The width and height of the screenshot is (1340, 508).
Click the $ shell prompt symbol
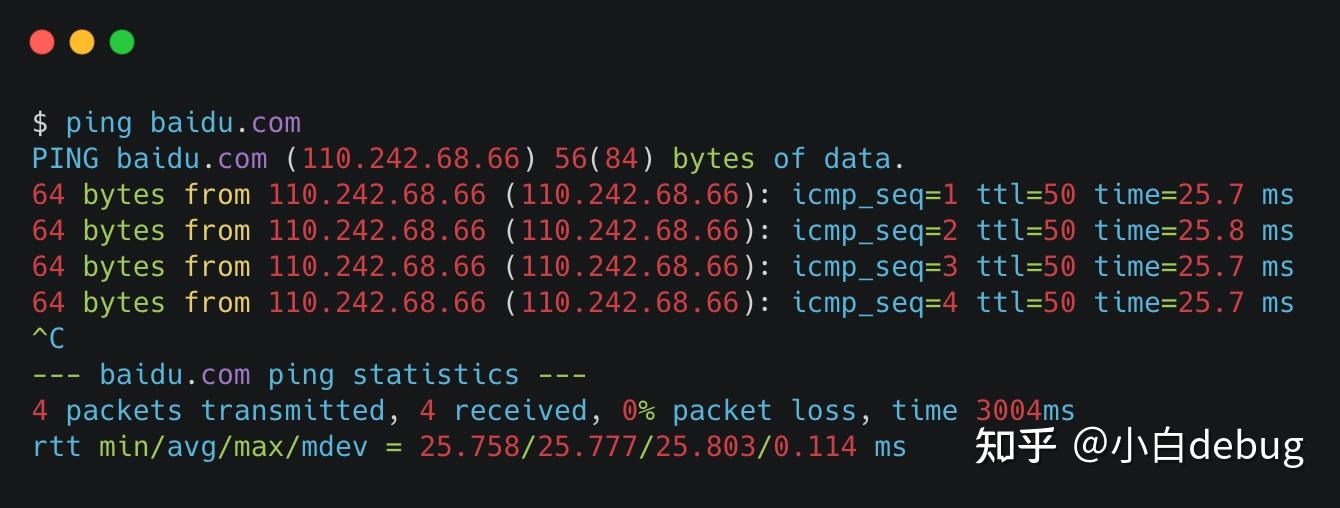(x=40, y=123)
